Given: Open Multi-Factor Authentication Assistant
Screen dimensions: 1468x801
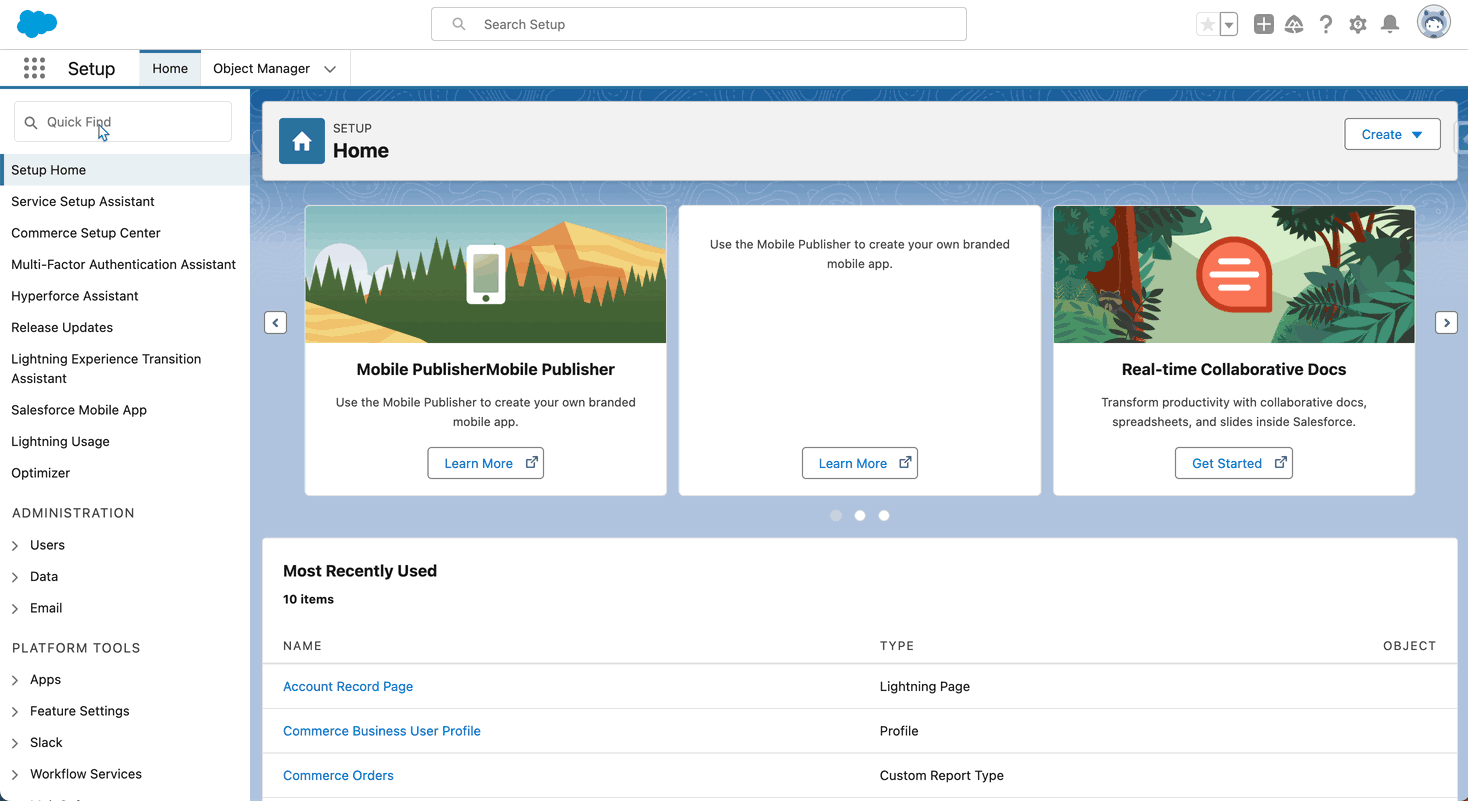Looking at the screenshot, I should click(124, 265).
